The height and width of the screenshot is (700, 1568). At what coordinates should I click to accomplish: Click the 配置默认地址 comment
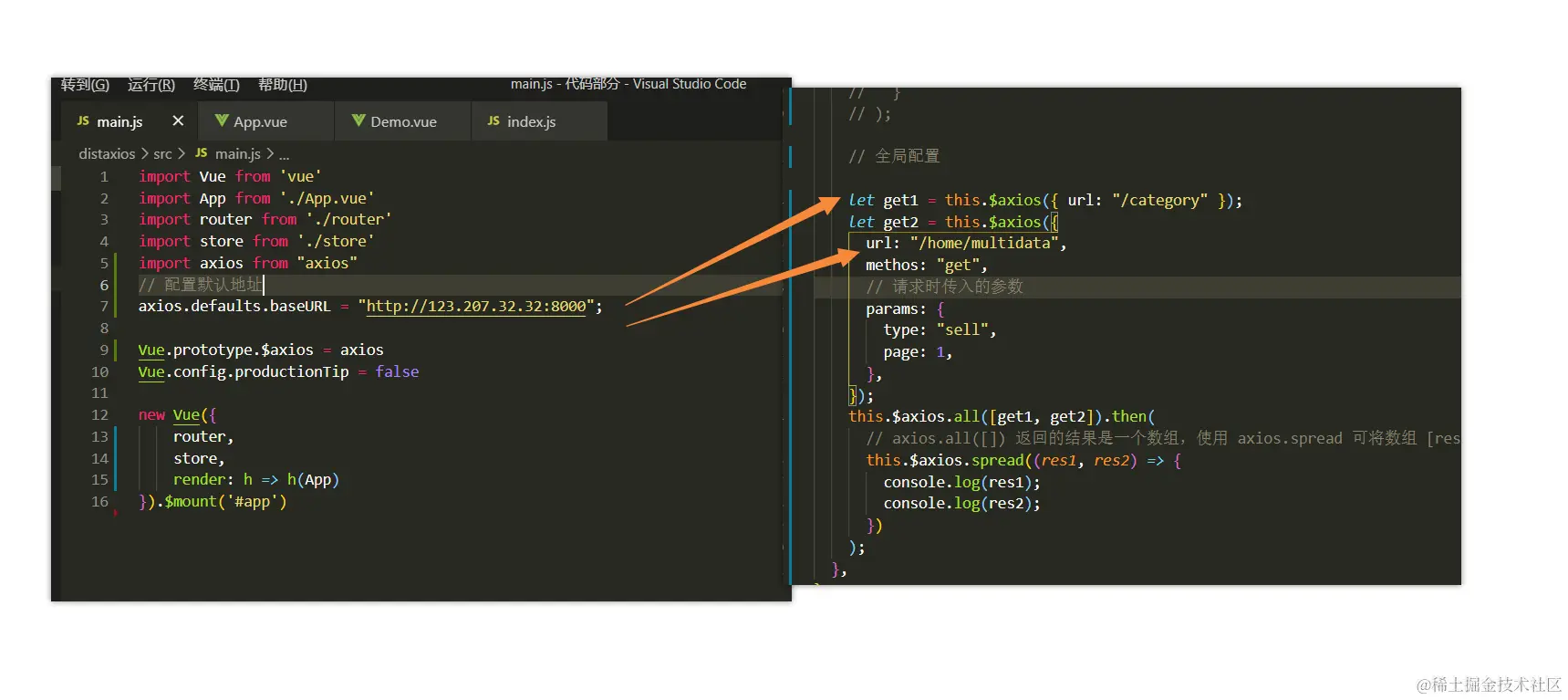pos(201,285)
